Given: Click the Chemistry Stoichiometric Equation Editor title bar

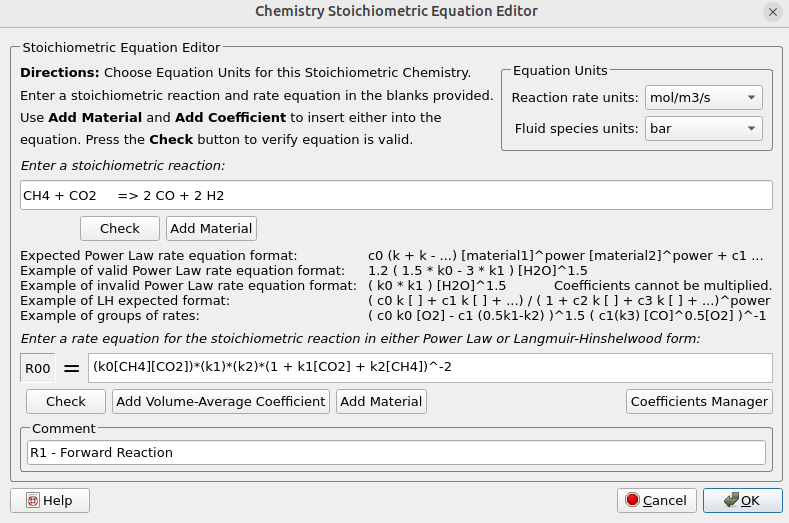Looking at the screenshot, I should (396, 12).
